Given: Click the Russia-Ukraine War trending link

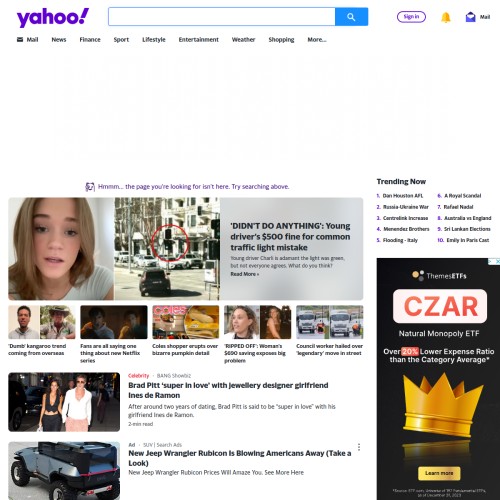Looking at the screenshot, I should pos(406,207).
